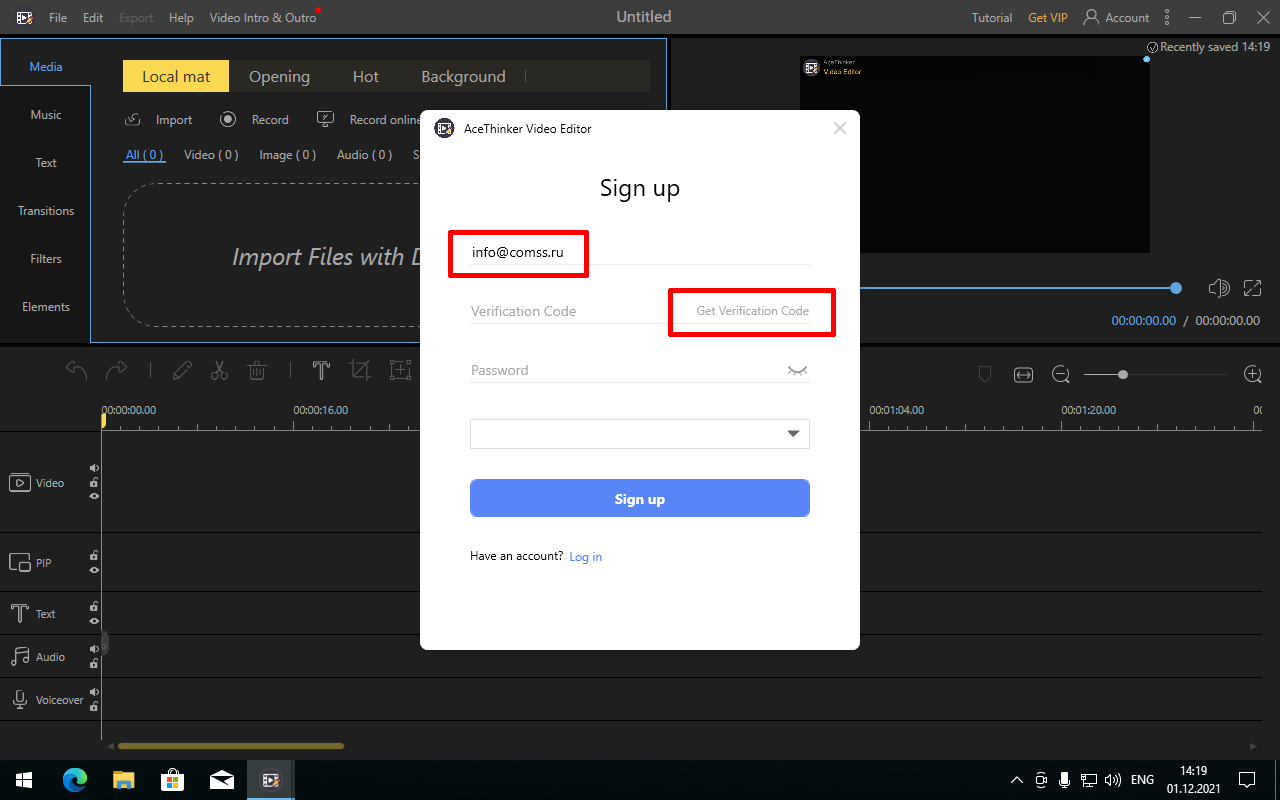Screen dimensions: 1280x800
Task: Zoom out the timeline with minus magnifier
Action: click(x=1061, y=374)
